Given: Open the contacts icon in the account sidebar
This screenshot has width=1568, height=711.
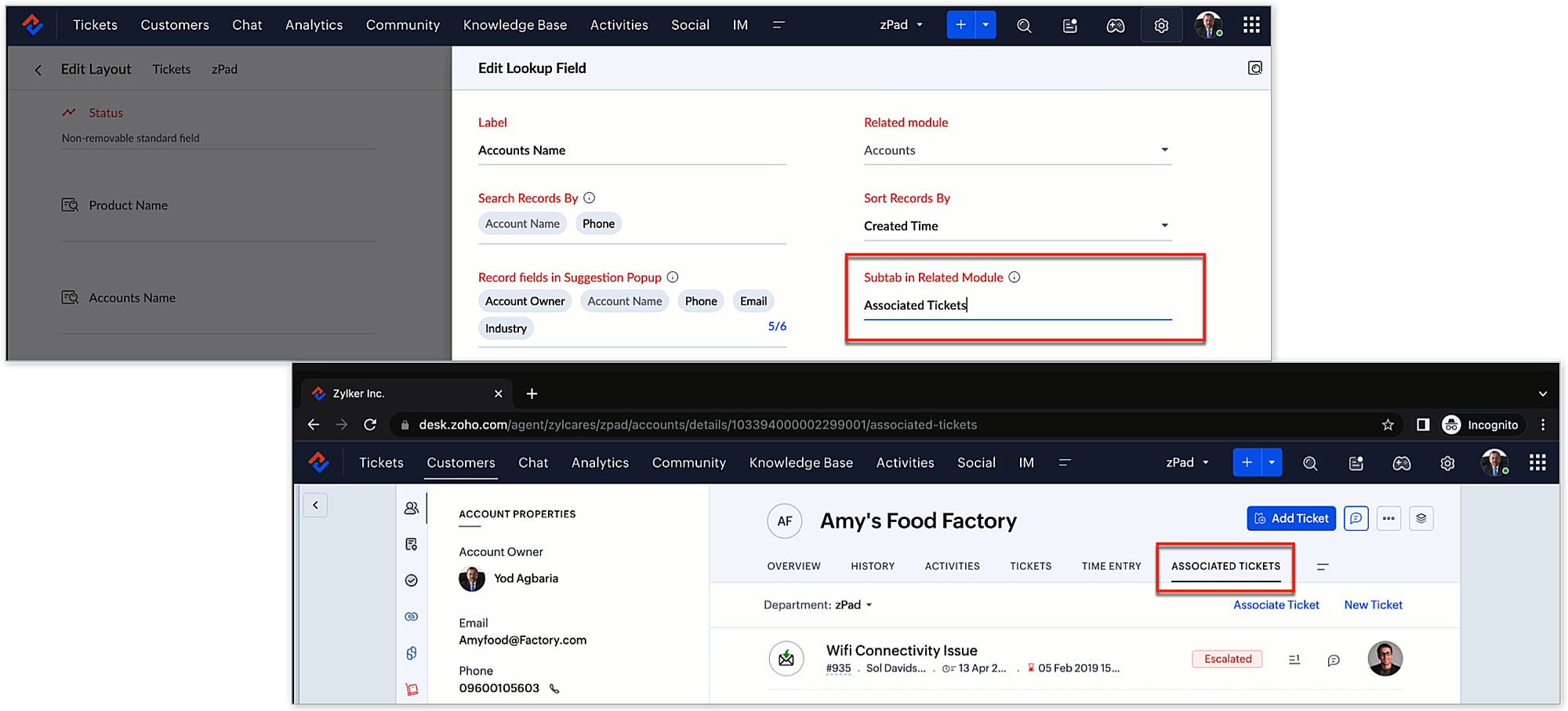Looking at the screenshot, I should [412, 508].
